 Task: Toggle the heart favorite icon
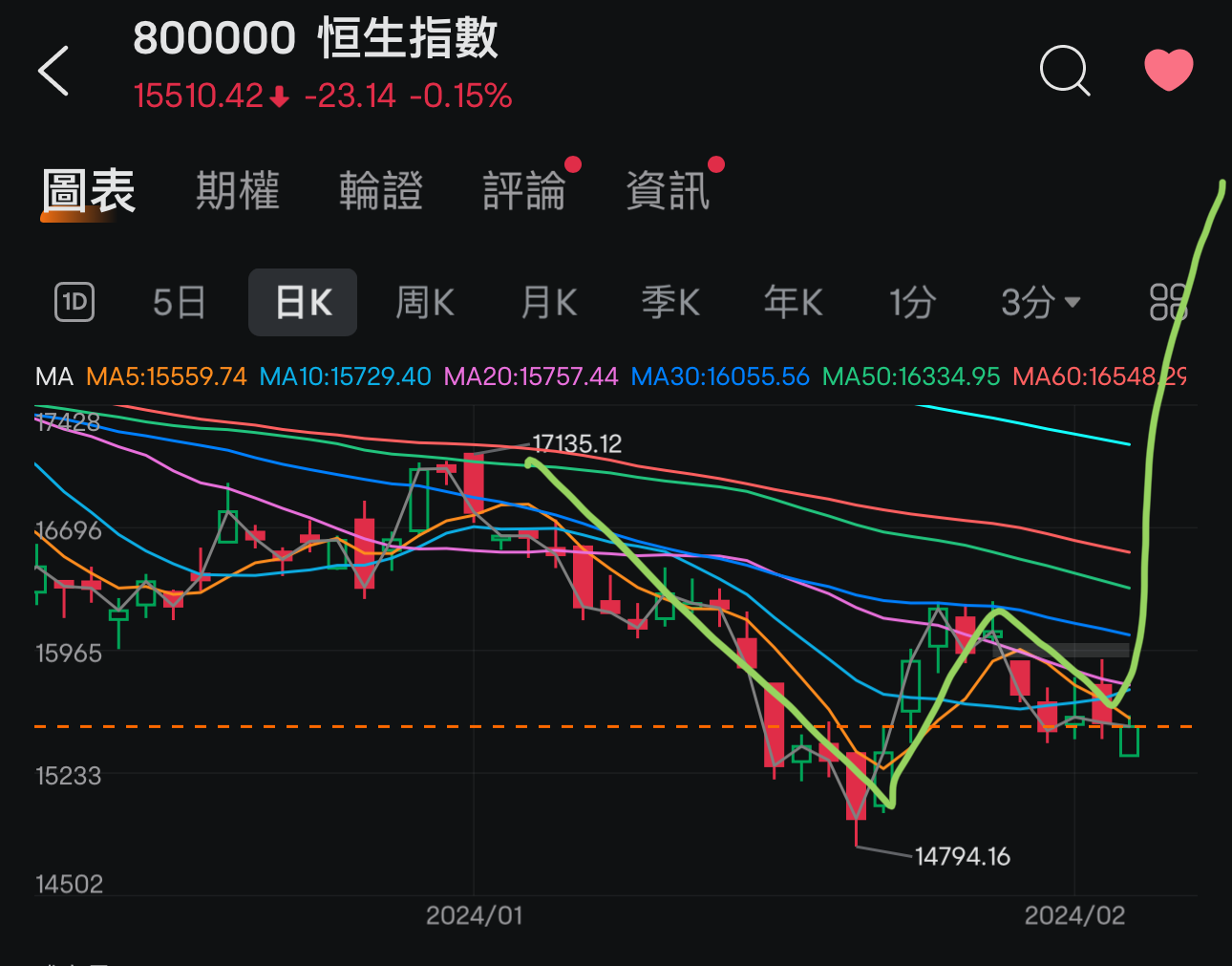pyautogui.click(x=1169, y=70)
